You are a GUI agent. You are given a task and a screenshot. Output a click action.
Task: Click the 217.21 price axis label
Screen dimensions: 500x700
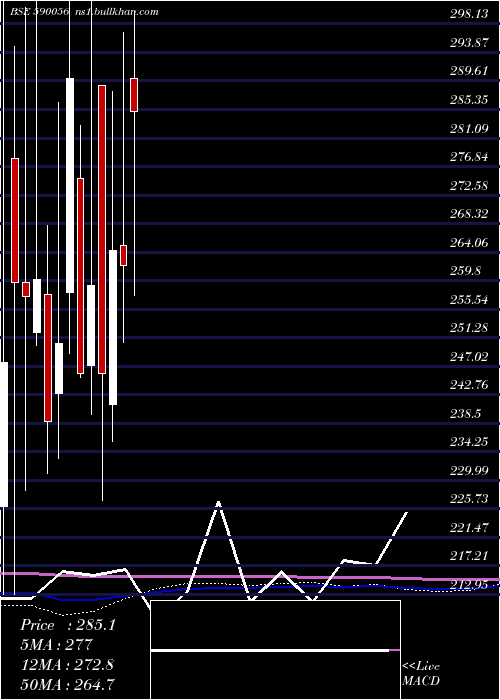[469, 556]
